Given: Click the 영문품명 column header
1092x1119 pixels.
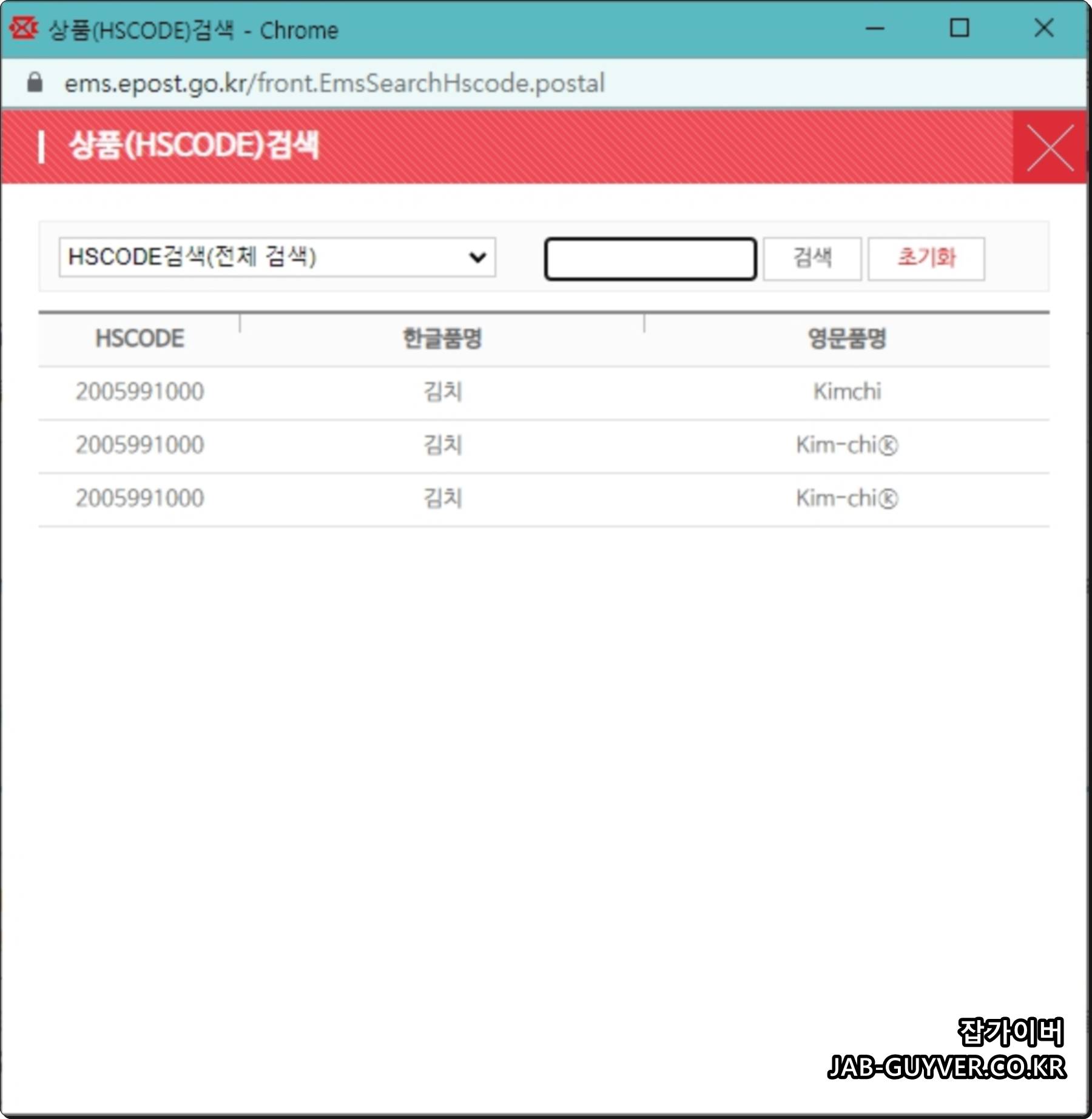Looking at the screenshot, I should pos(847,338).
